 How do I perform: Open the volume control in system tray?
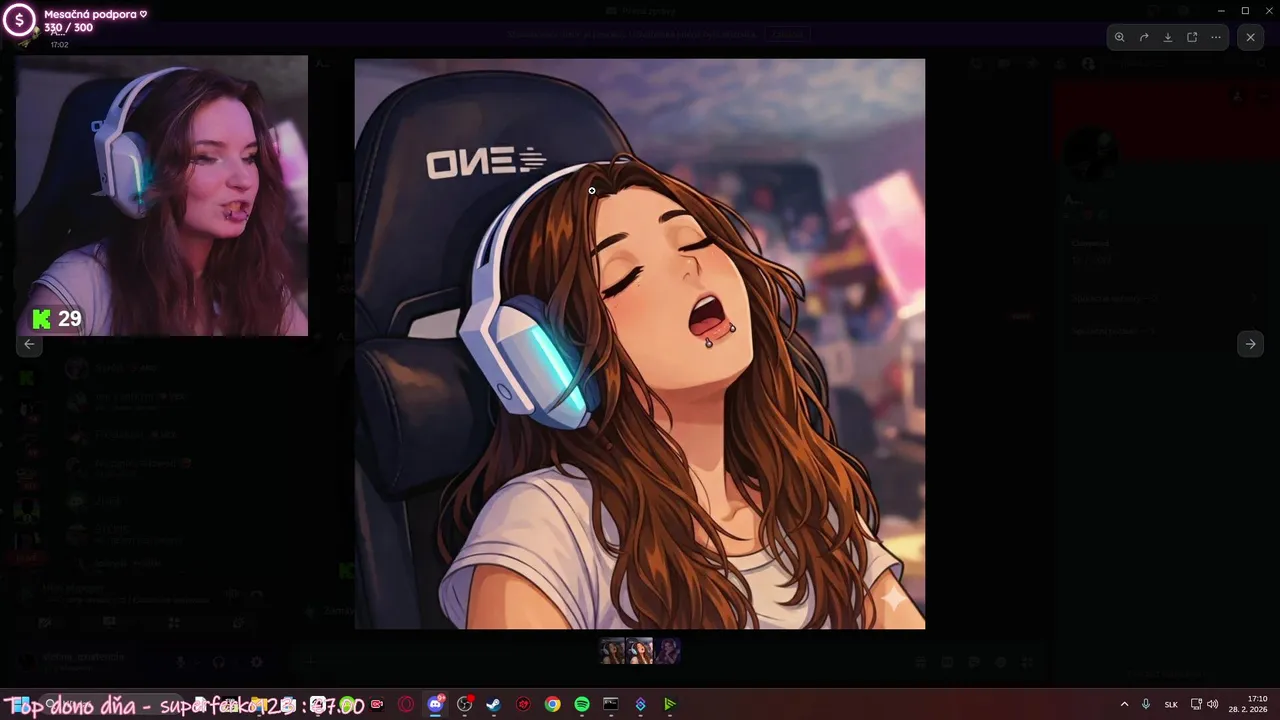tap(1213, 704)
